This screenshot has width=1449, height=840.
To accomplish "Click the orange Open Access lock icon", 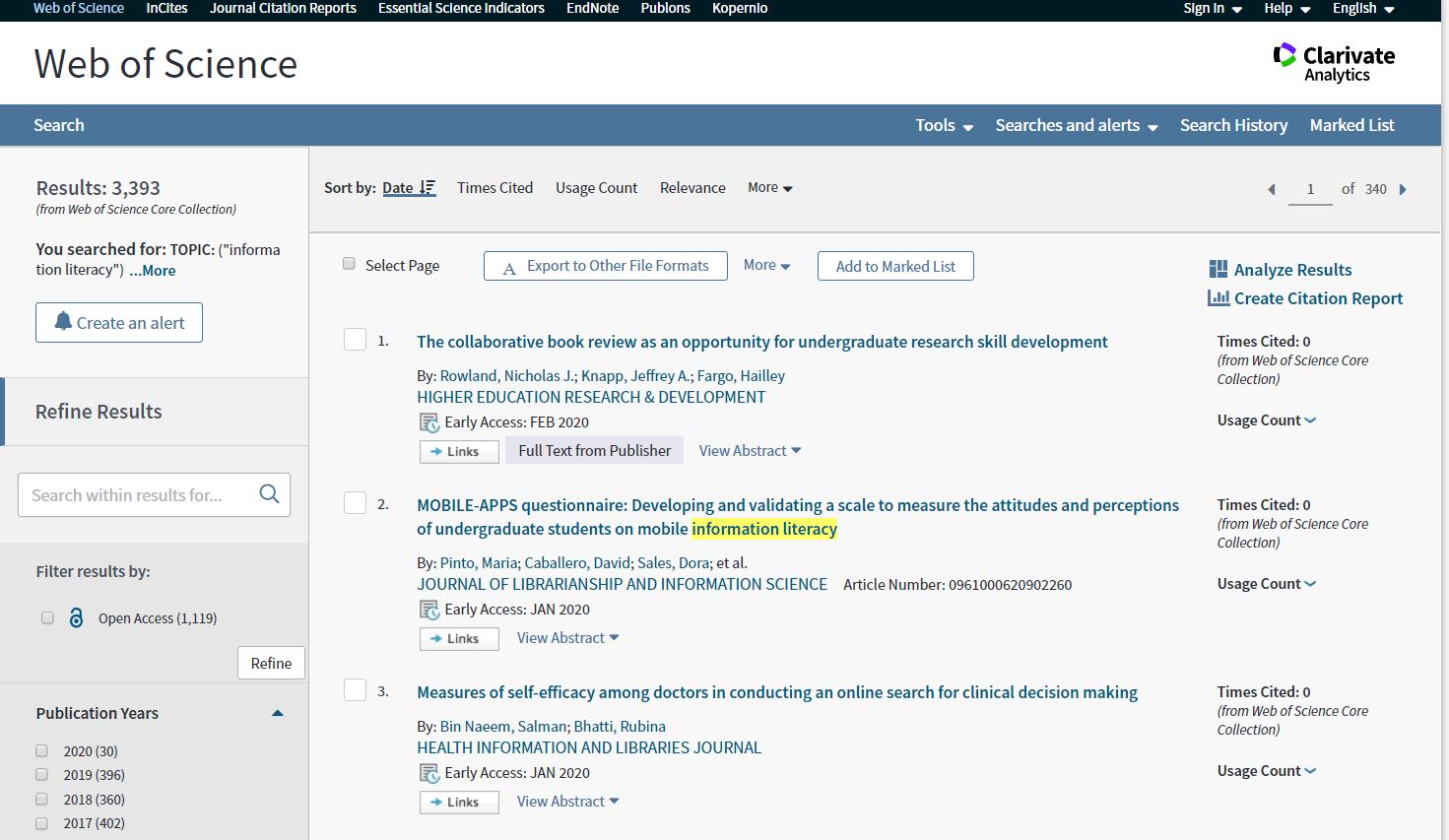I will click(x=76, y=617).
